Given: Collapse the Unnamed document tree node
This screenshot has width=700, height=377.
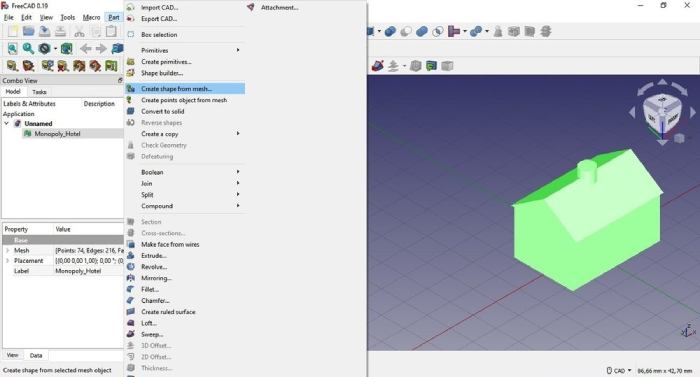Looking at the screenshot, I should 6,123.
